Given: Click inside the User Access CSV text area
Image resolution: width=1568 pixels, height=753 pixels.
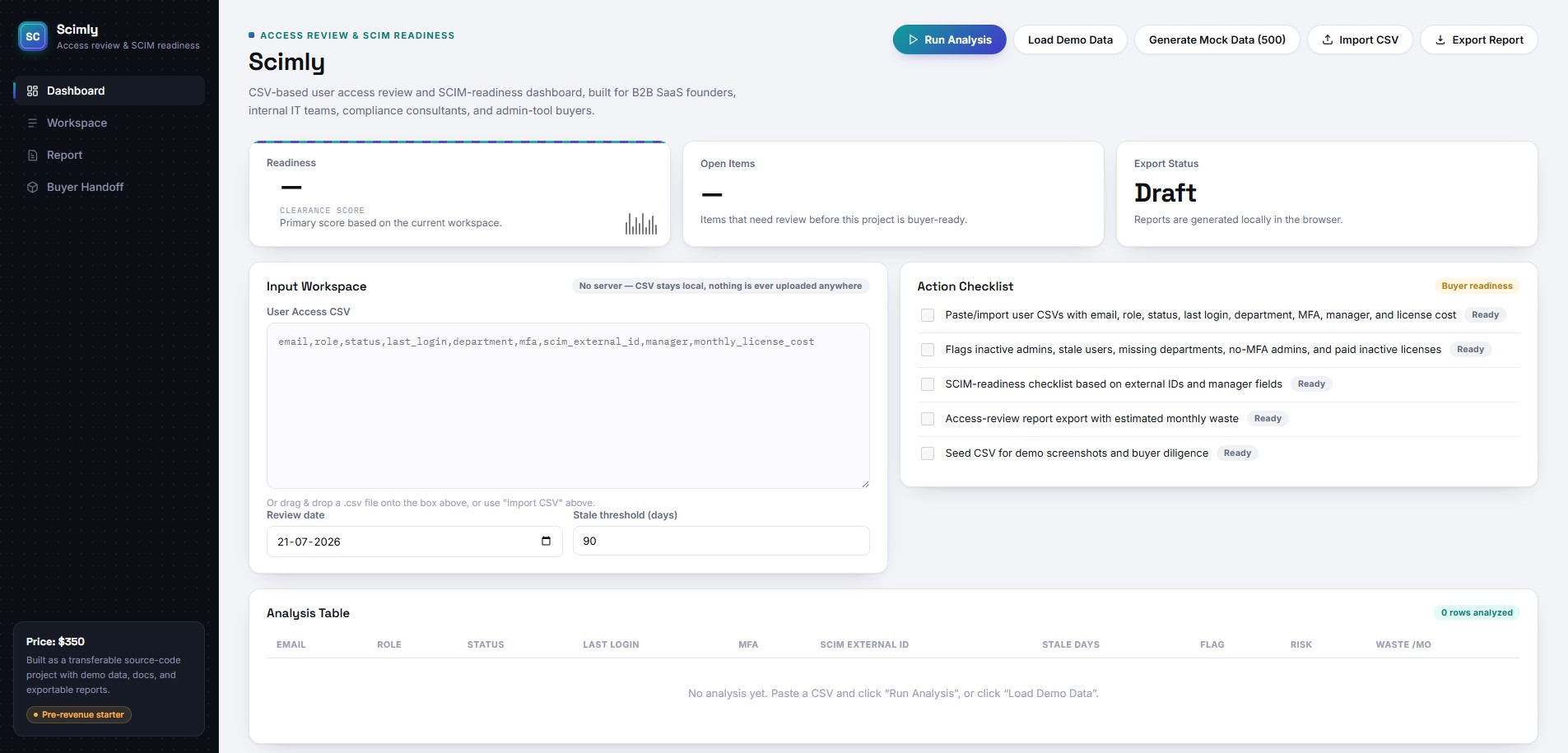Looking at the screenshot, I should tap(568, 406).
